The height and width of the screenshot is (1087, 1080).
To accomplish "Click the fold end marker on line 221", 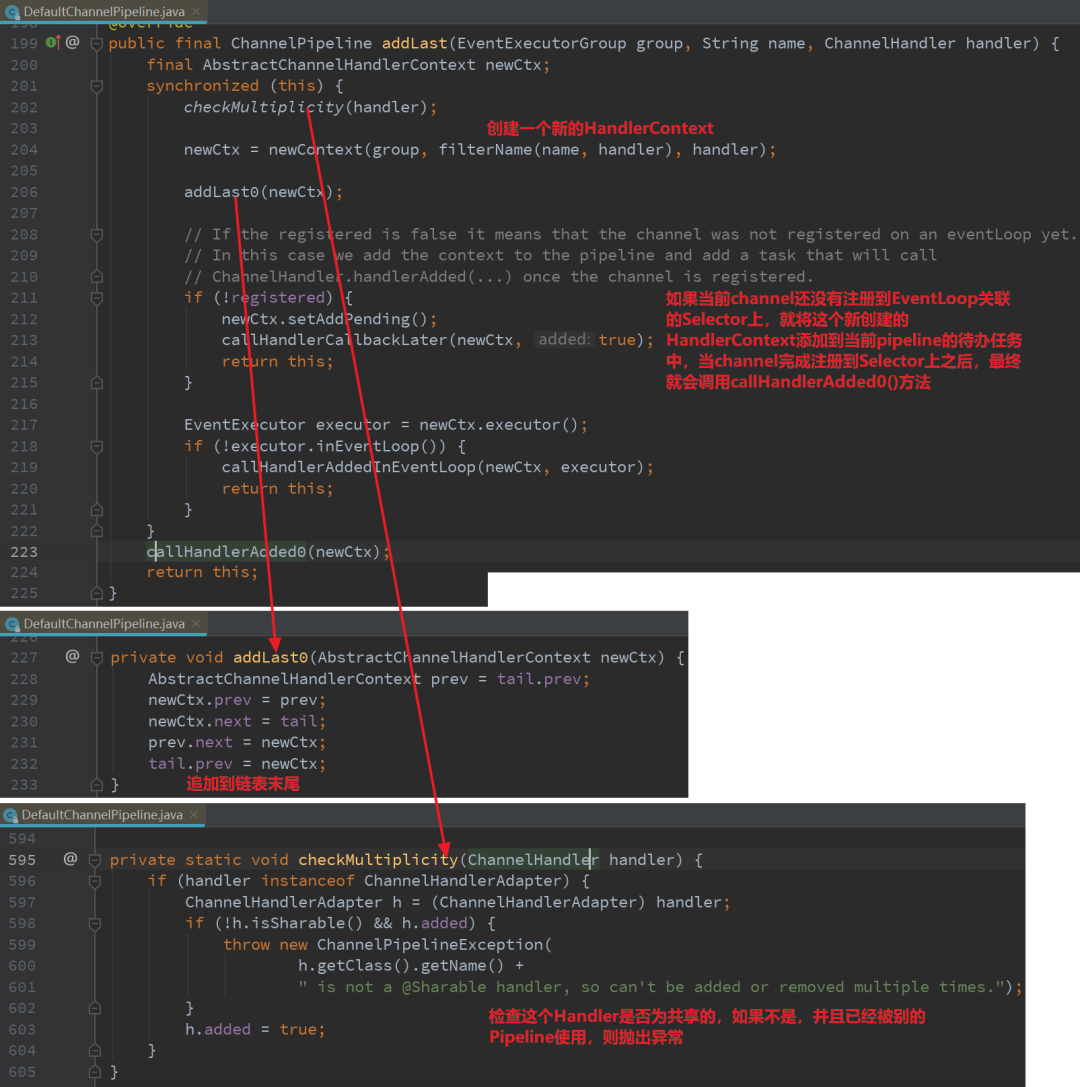I will click(x=97, y=510).
